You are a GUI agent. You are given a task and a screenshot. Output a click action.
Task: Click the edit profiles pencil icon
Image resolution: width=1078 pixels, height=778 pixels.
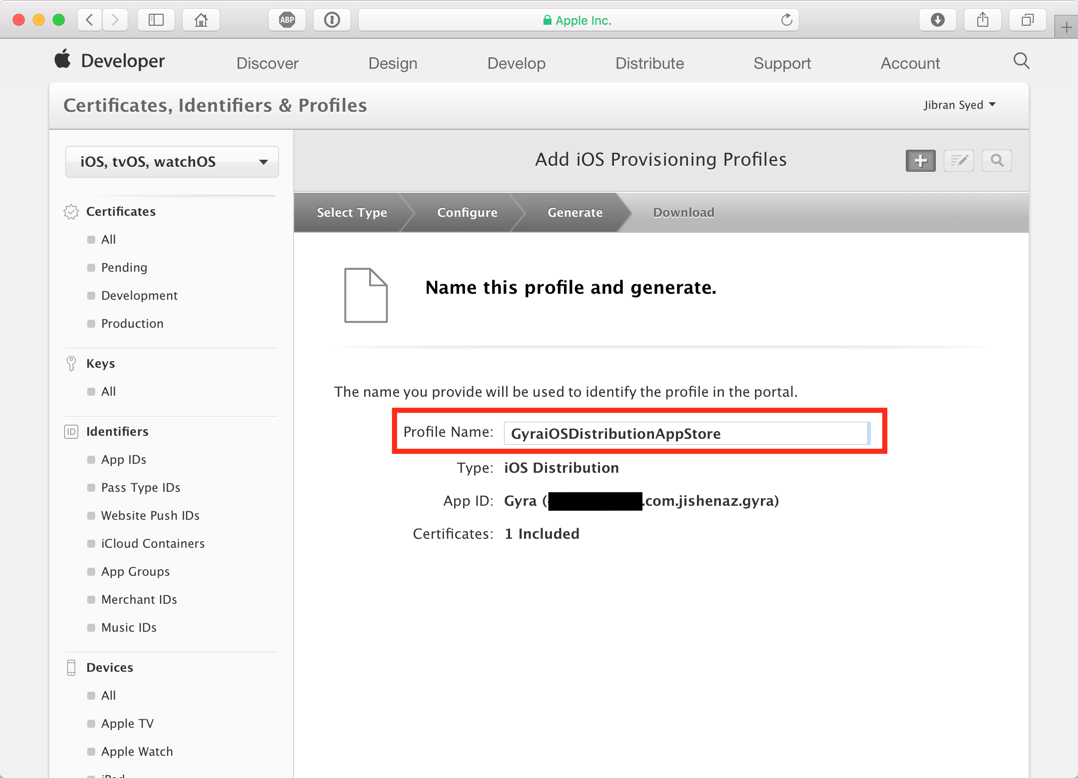pos(958,161)
